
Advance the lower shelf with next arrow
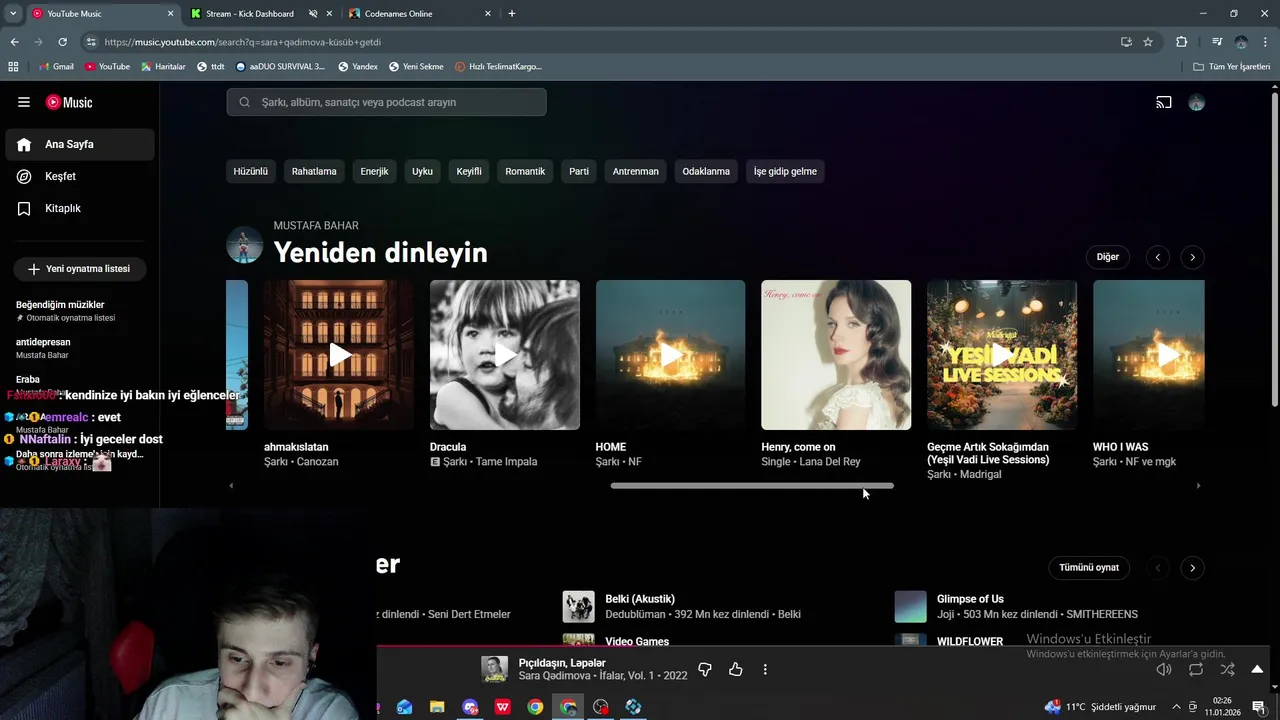pos(1192,567)
